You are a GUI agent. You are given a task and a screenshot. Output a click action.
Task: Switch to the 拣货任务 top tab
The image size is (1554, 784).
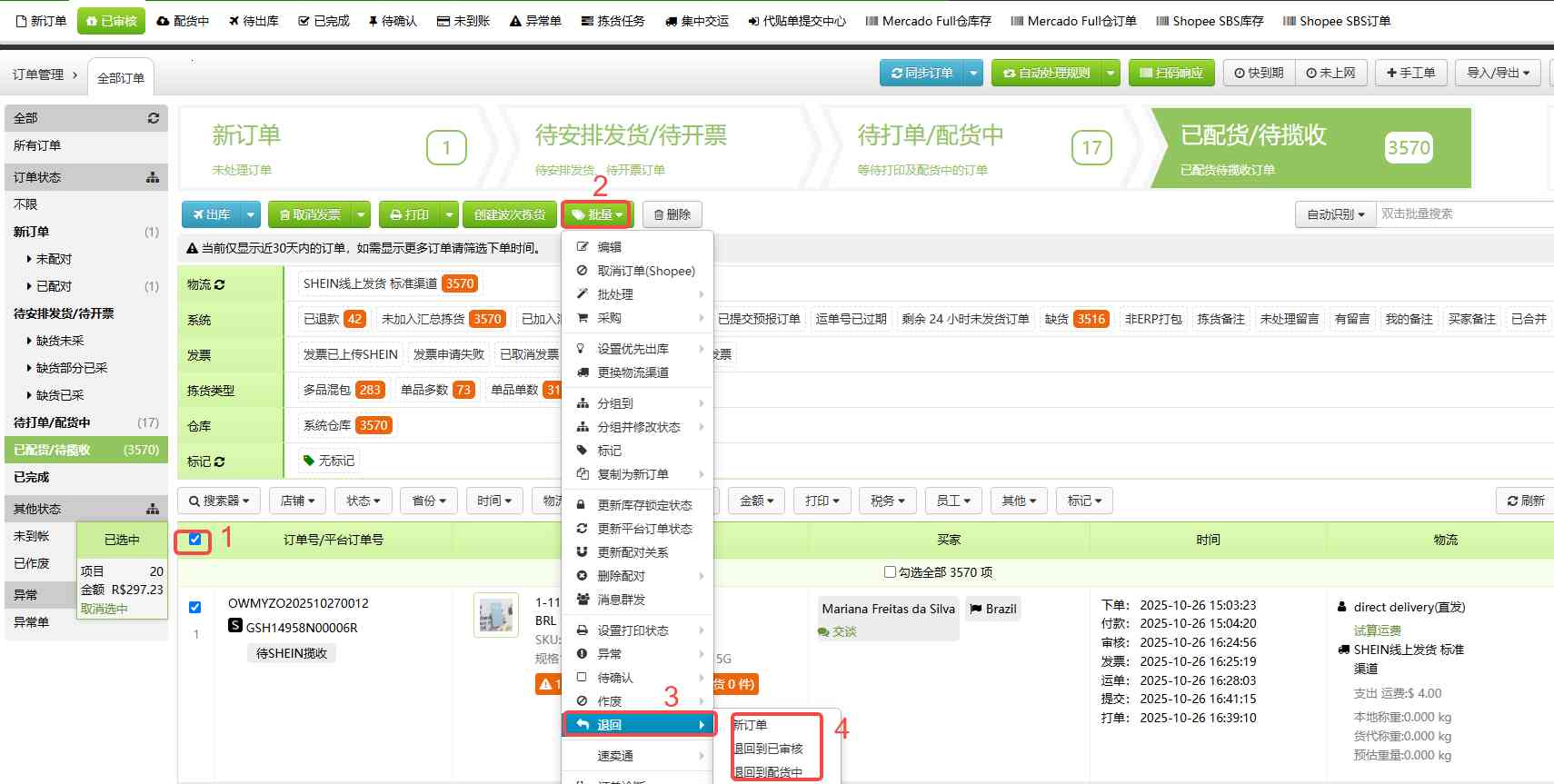(613, 21)
